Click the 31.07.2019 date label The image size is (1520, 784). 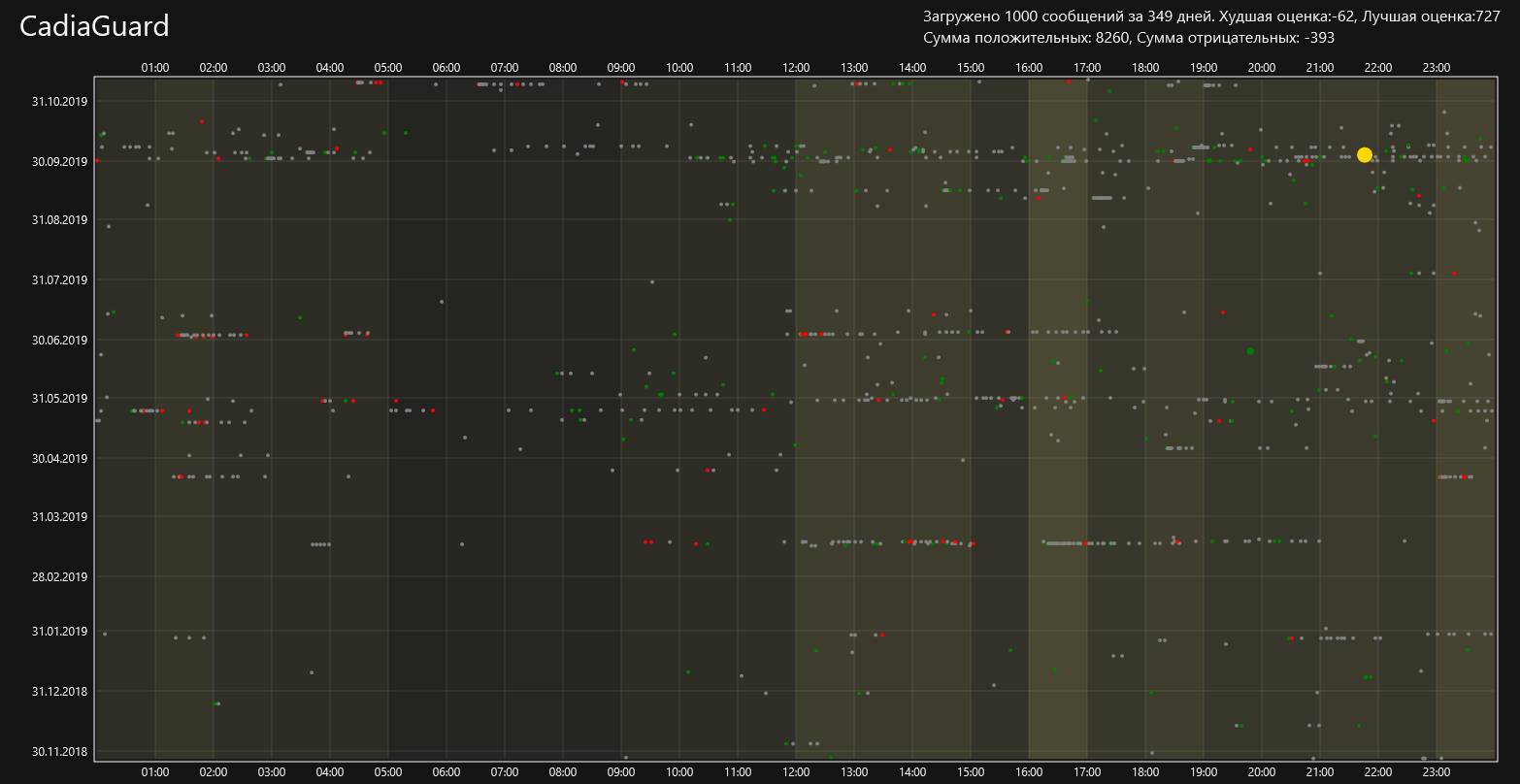[x=60, y=280]
